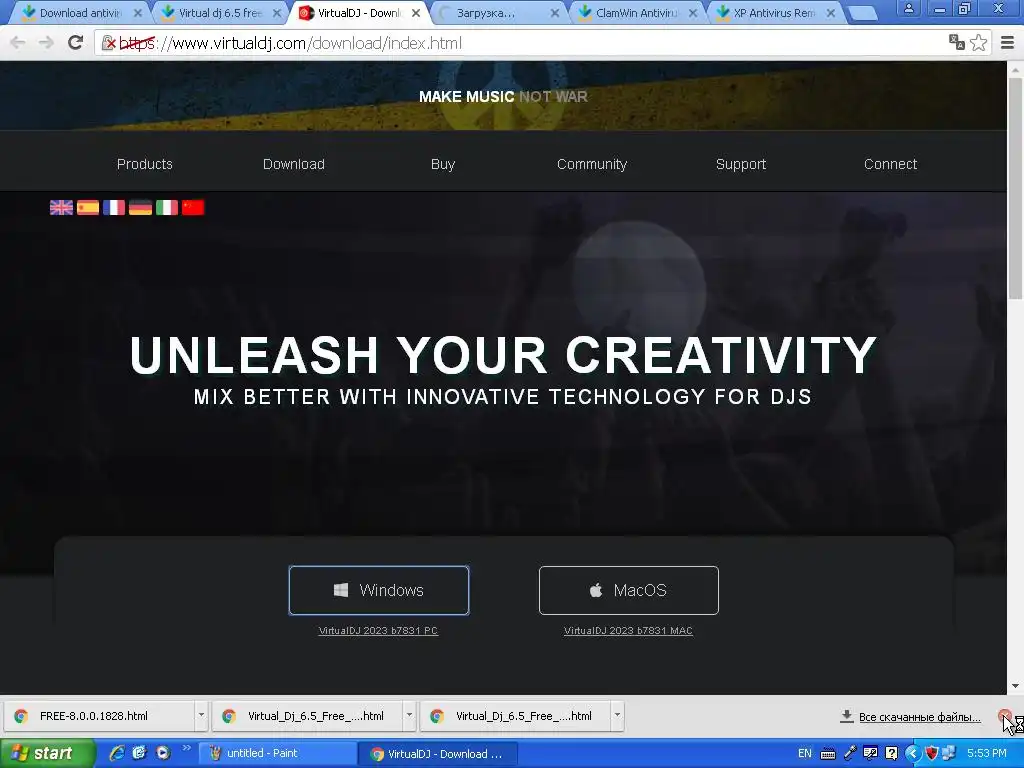
Task: Open the Support navigation menu
Action: coord(741,165)
